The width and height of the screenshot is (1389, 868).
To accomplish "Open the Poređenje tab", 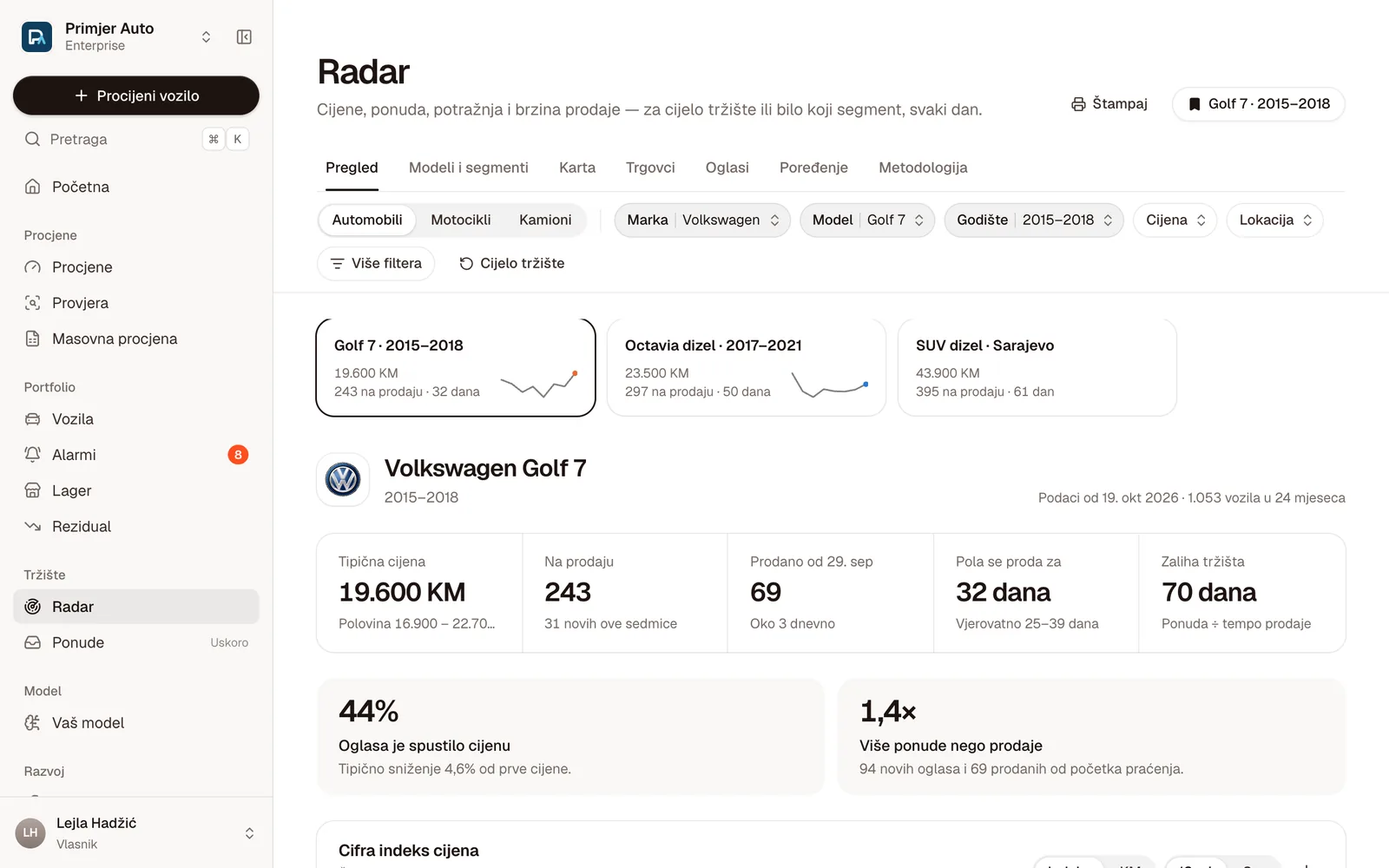I will [x=813, y=168].
